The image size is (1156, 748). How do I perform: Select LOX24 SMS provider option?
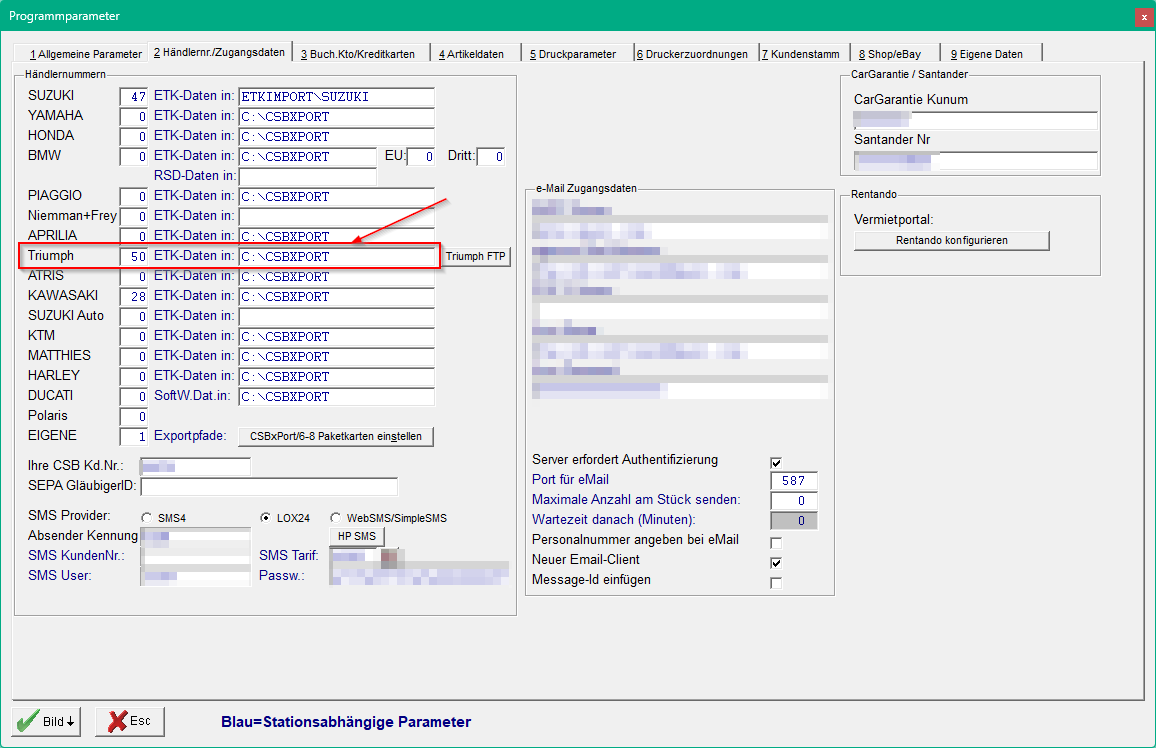tap(265, 517)
